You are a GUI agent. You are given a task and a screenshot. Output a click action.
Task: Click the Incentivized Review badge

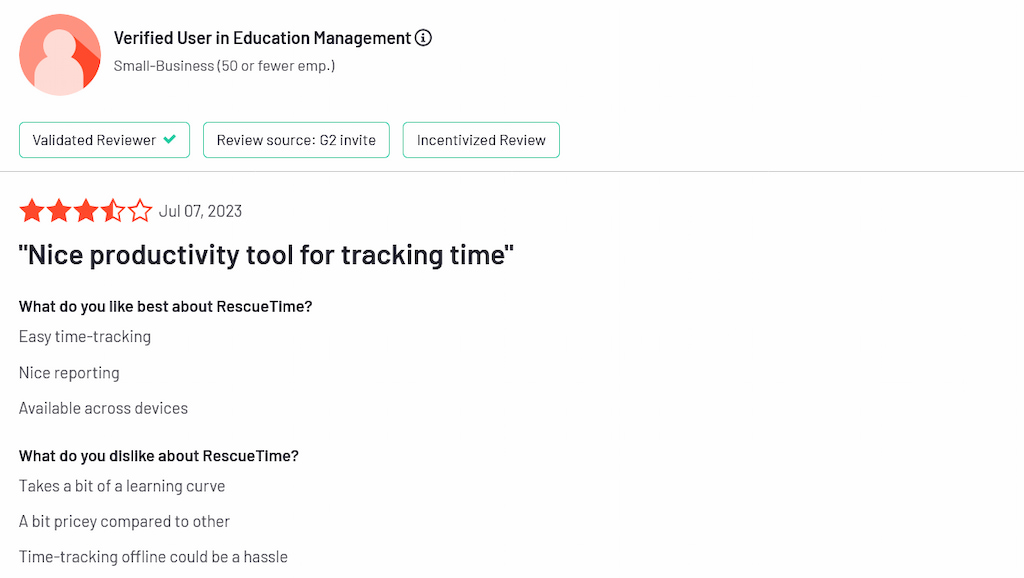pyautogui.click(x=481, y=140)
